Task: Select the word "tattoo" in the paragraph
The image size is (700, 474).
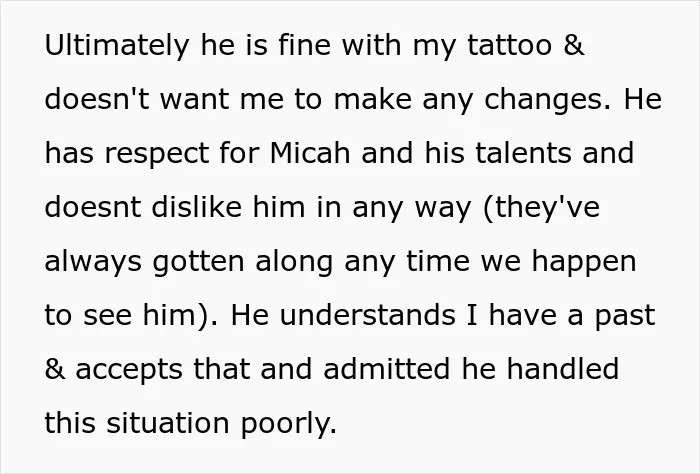Action: point(510,46)
